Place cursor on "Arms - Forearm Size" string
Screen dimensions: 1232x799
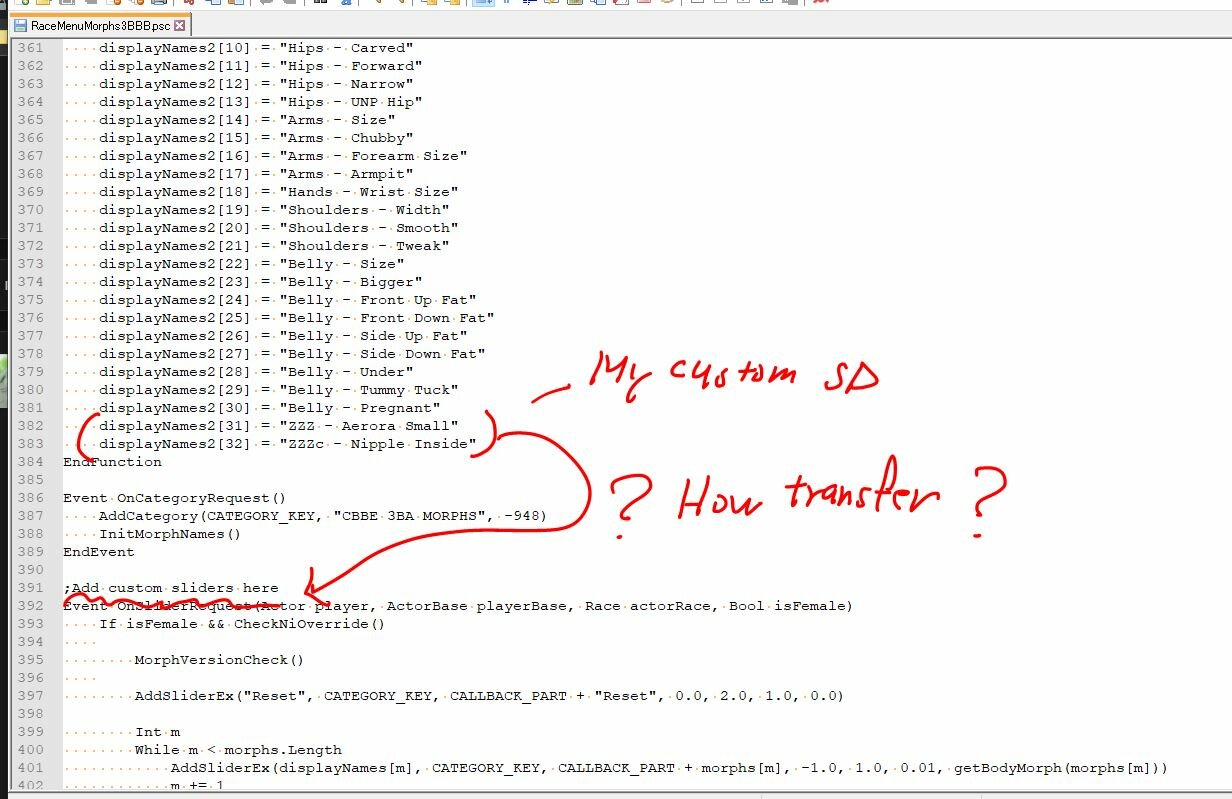tap(373, 156)
